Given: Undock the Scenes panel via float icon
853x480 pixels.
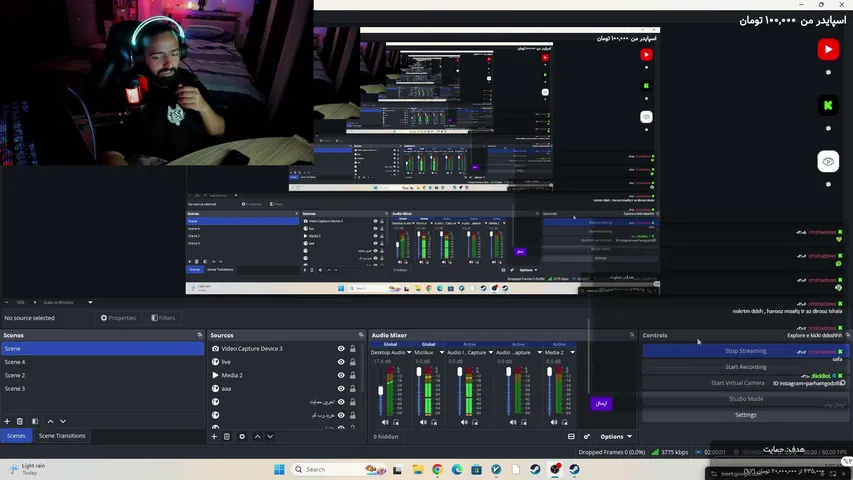Looking at the screenshot, I should 200,335.
